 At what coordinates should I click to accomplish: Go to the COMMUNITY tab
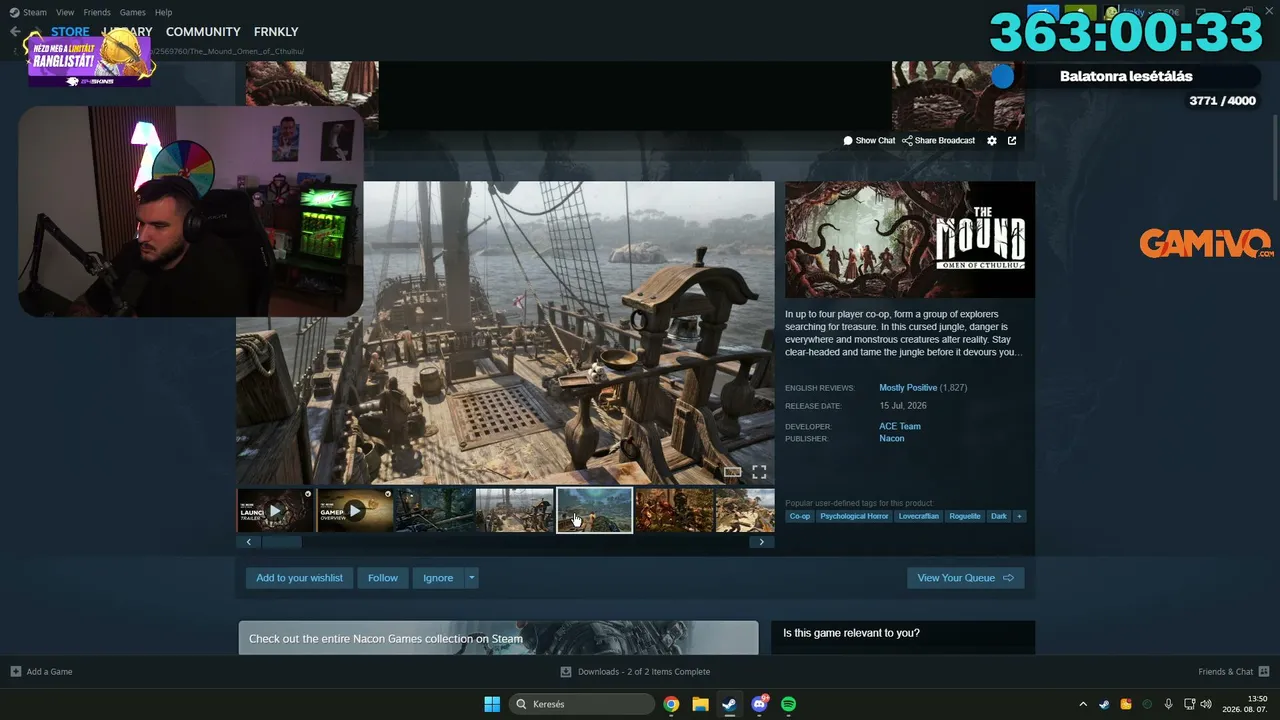click(203, 32)
